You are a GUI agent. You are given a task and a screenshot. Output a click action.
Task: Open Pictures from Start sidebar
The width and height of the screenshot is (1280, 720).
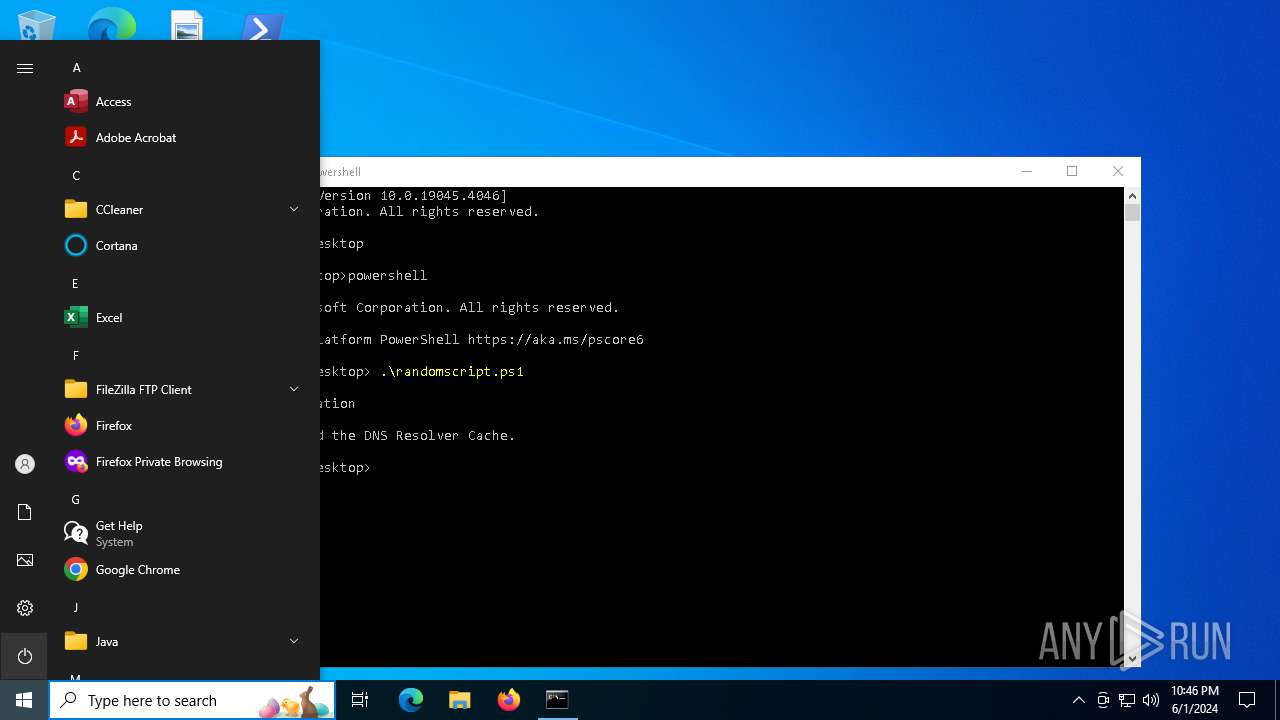[x=25, y=560]
